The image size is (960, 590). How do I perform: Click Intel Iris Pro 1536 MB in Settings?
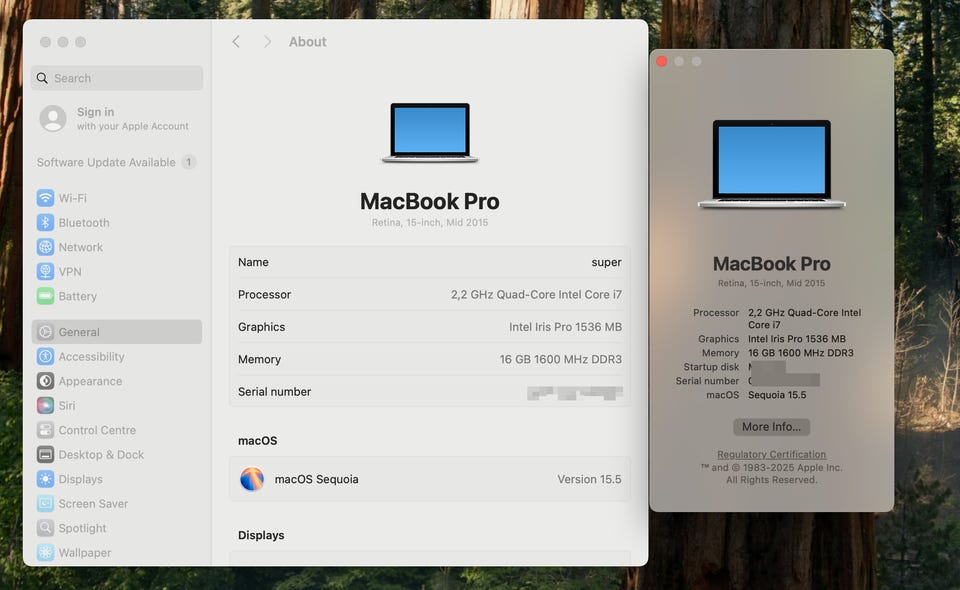pos(565,327)
